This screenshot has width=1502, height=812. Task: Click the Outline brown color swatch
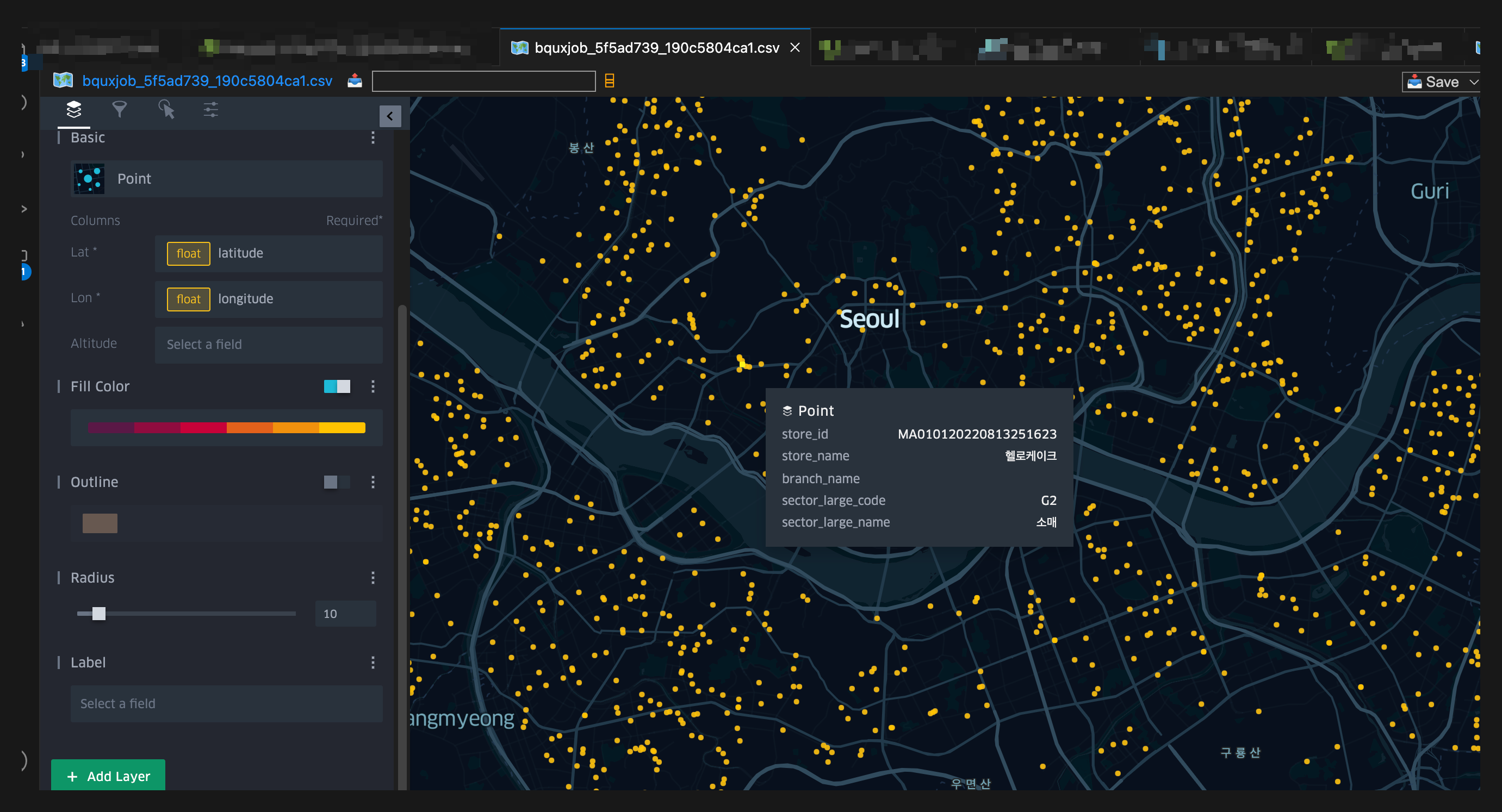[100, 523]
